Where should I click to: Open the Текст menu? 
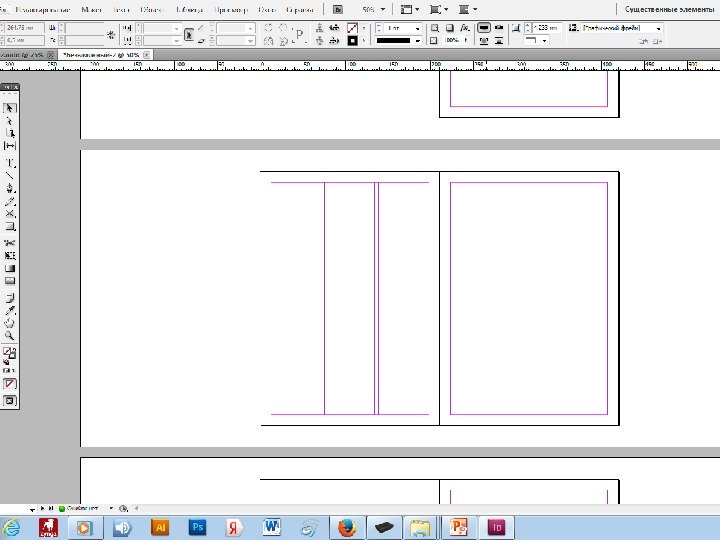pyautogui.click(x=121, y=9)
